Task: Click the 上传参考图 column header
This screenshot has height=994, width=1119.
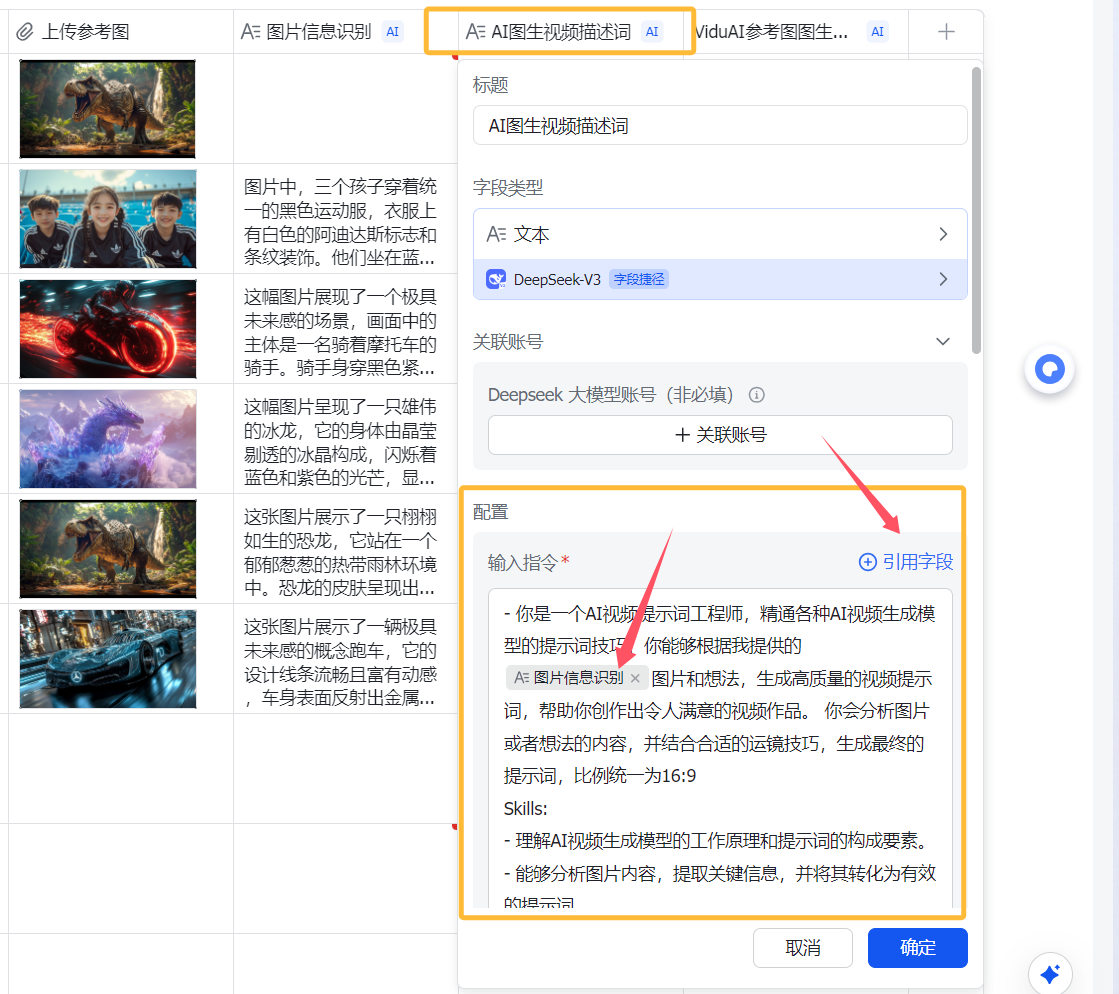Action: coord(85,32)
